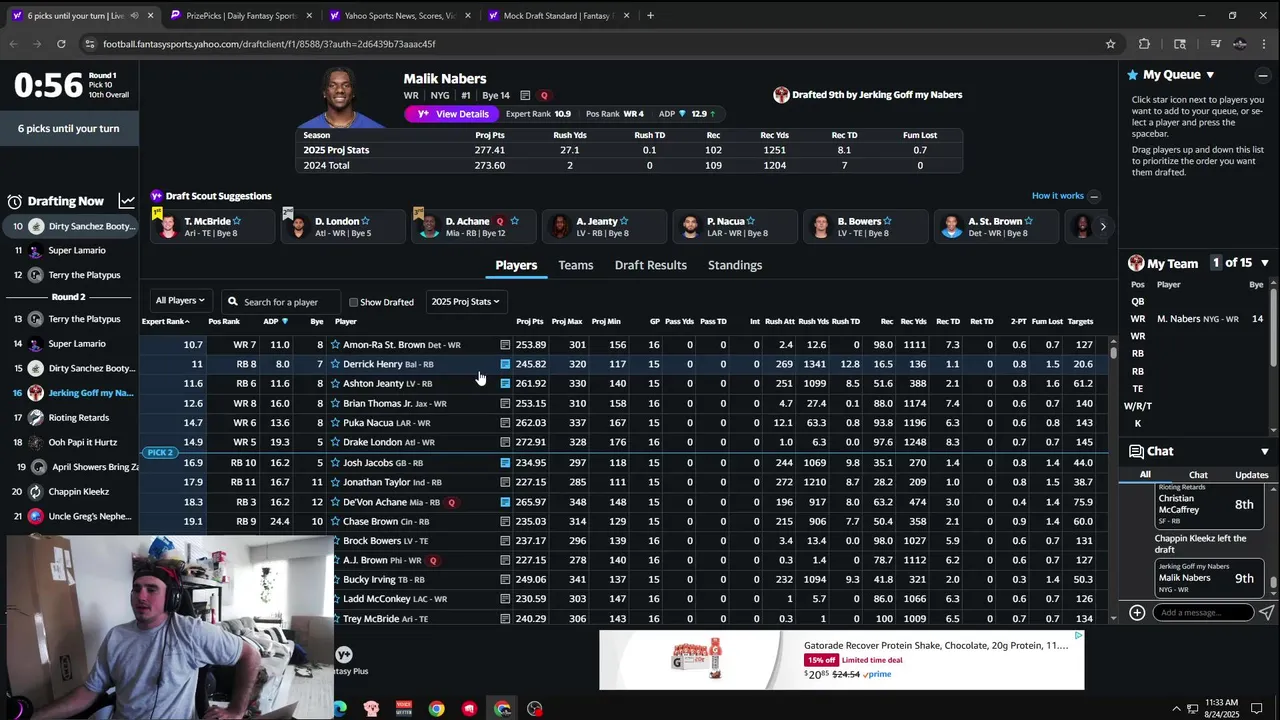The width and height of the screenshot is (1280, 720).
Task: Open Bucky Irving notes icon
Action: [505, 580]
